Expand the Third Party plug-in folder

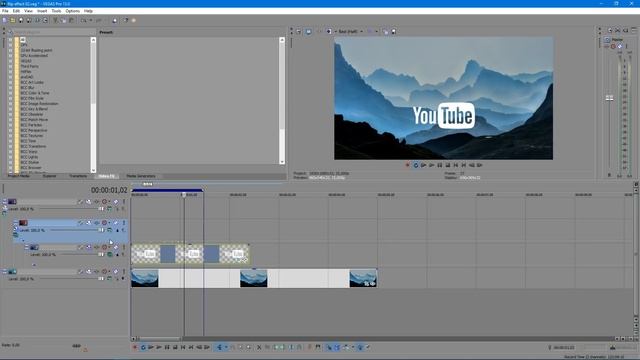(11, 66)
